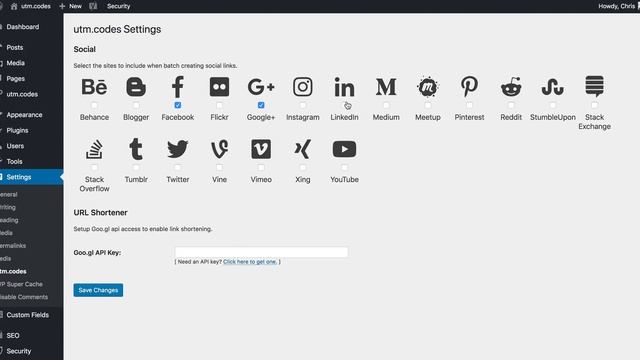The height and width of the screenshot is (360, 640).
Task: Click the Blogger logo icon
Action: click(136, 87)
